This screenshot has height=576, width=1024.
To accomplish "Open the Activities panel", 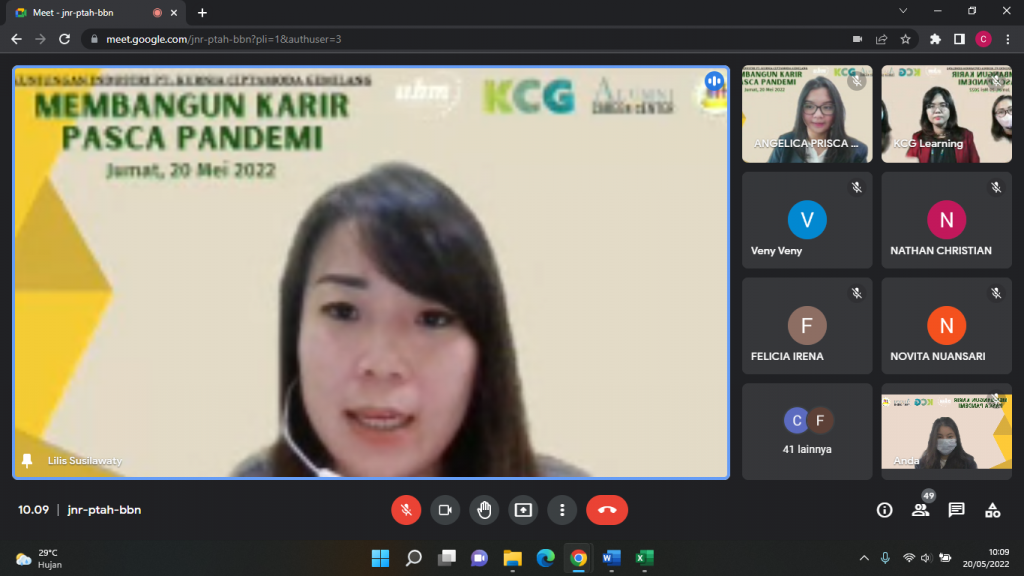I will [993, 510].
